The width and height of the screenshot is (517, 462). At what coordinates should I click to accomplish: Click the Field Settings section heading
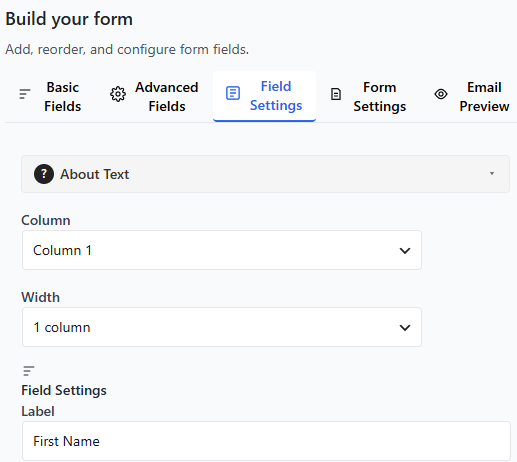pos(64,390)
